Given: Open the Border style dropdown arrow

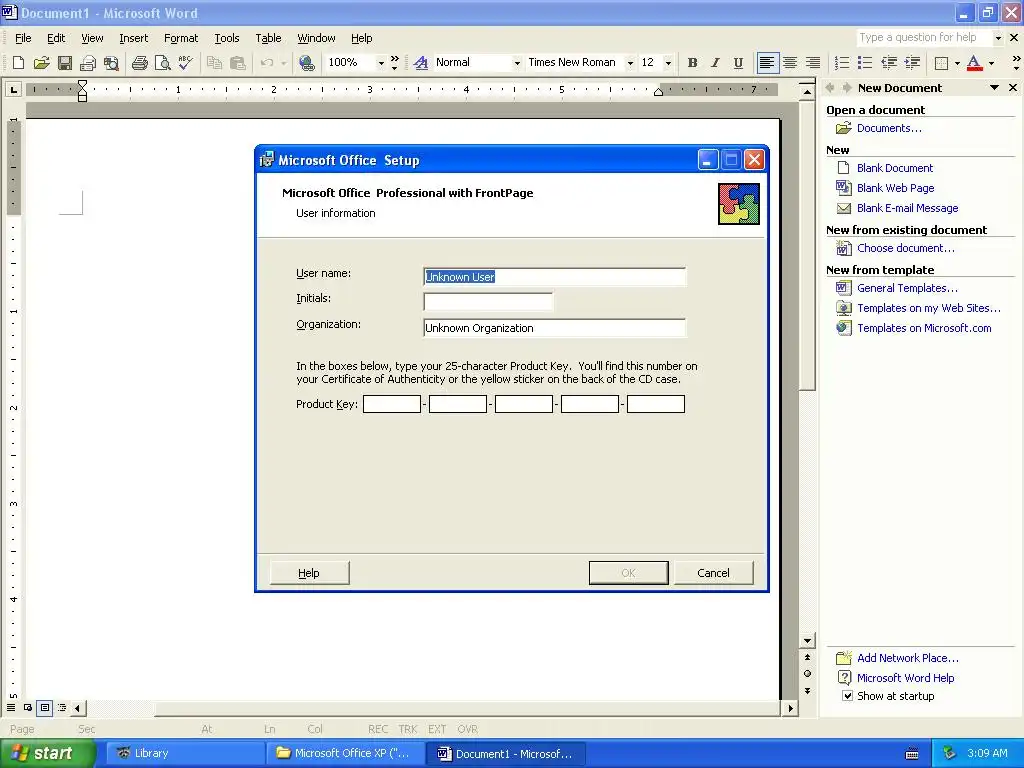Looking at the screenshot, I should pos(957,63).
